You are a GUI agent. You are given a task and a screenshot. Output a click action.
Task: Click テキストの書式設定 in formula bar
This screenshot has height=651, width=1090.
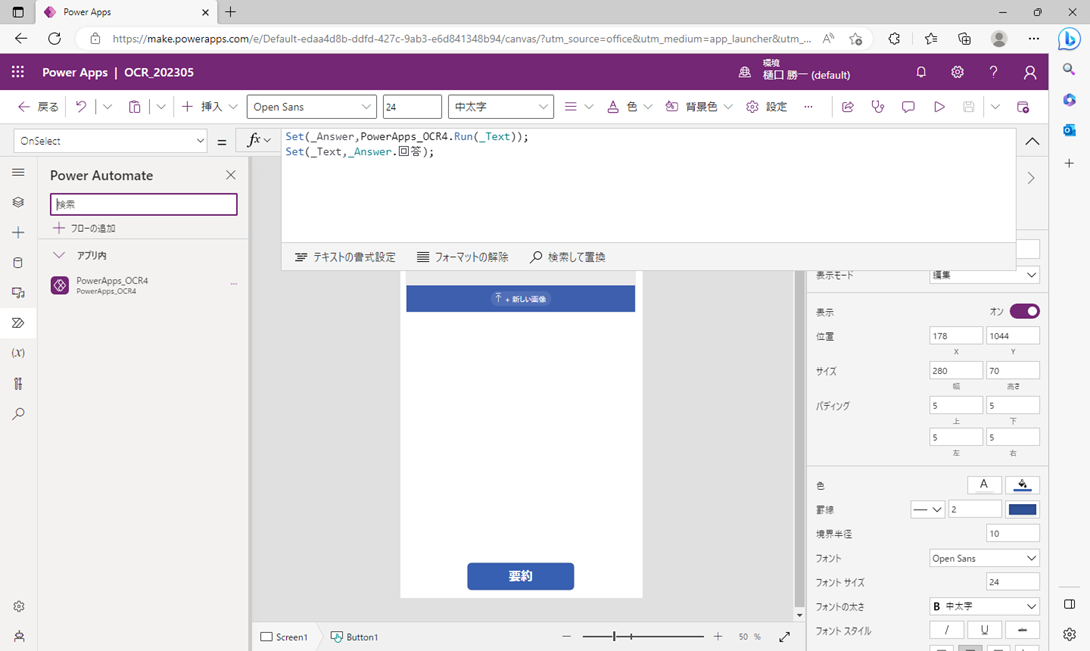345,257
